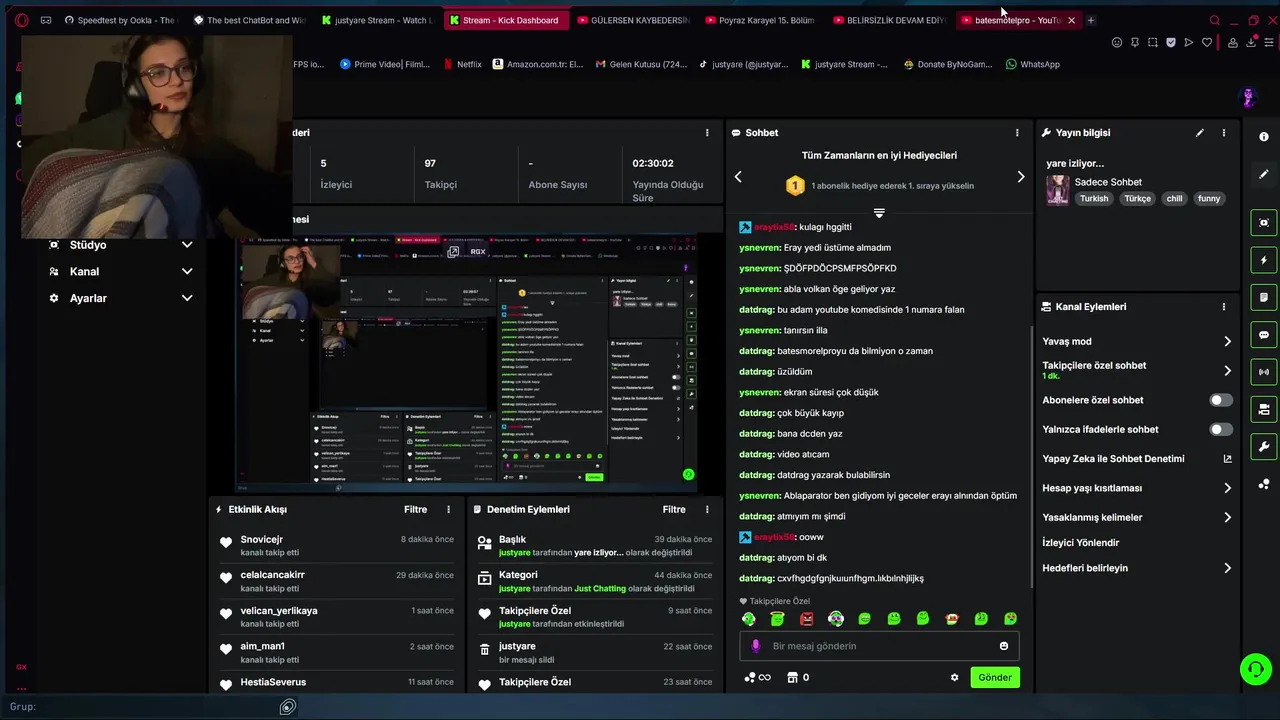Screen dimensions: 1280x720
Task: Open Yayın bilgisi three-dot menu
Action: (1223, 132)
